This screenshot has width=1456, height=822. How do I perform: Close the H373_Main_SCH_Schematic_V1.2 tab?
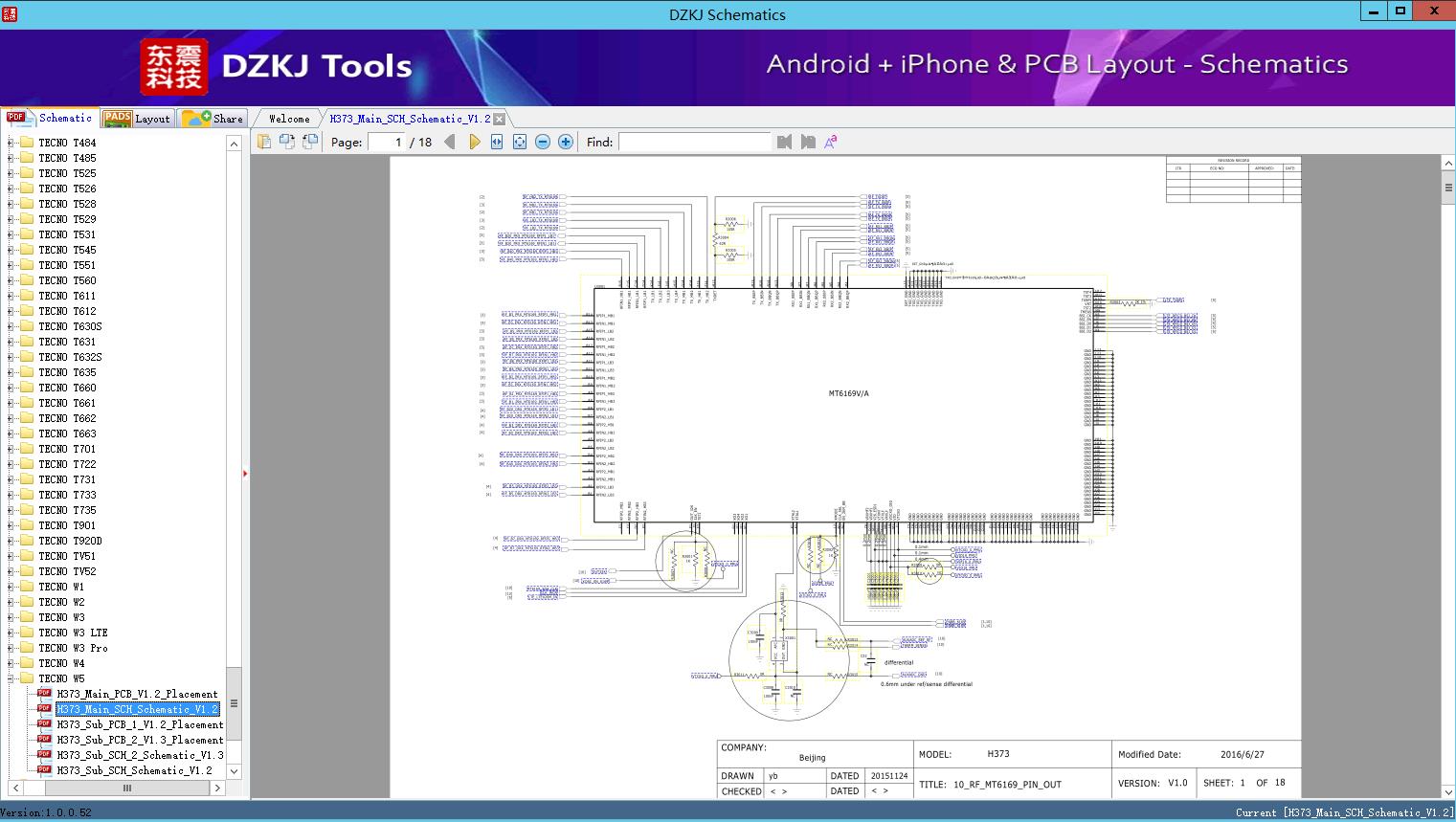coord(500,119)
